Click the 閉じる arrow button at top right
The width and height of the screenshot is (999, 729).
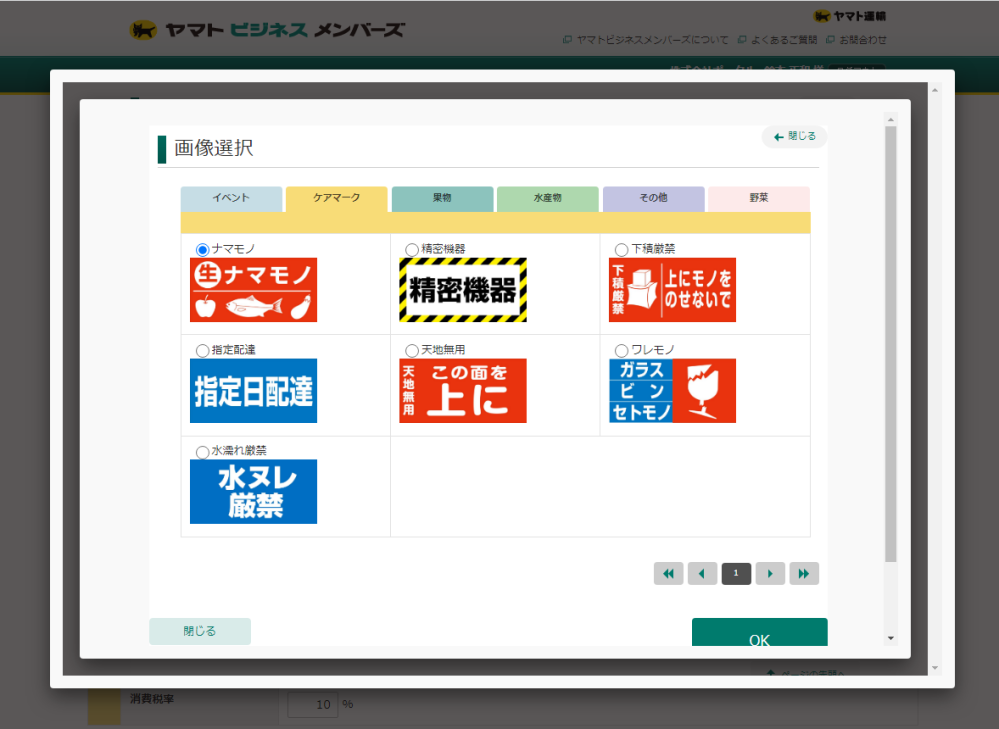point(794,136)
